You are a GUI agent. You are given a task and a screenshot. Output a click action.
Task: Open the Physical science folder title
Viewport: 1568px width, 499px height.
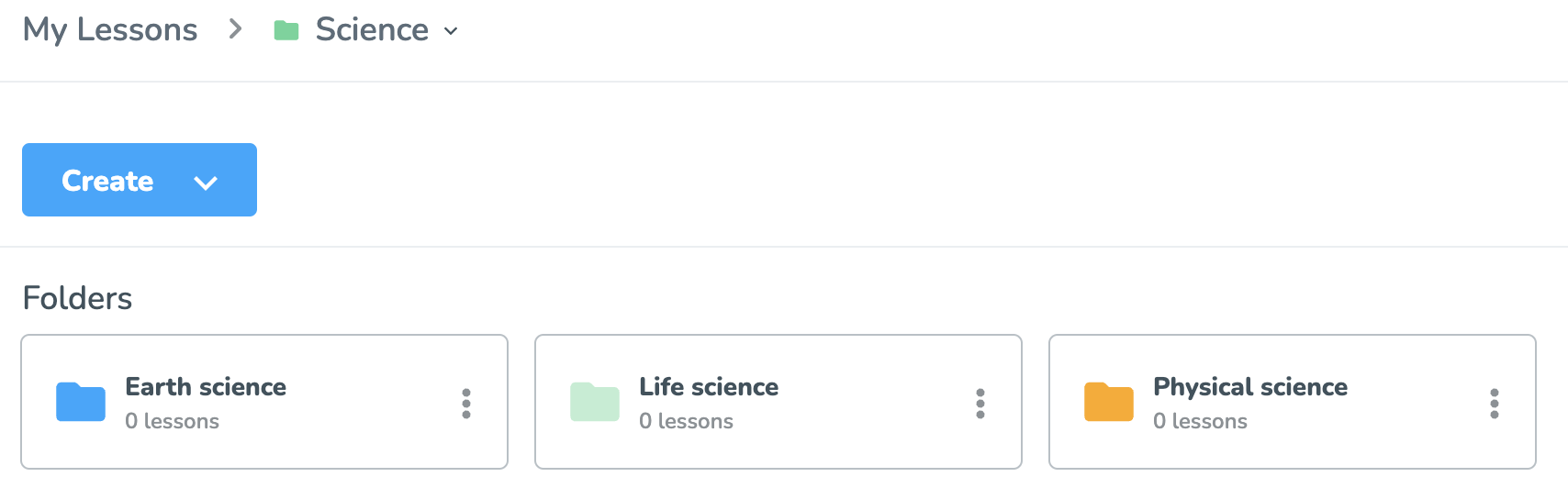1250,387
